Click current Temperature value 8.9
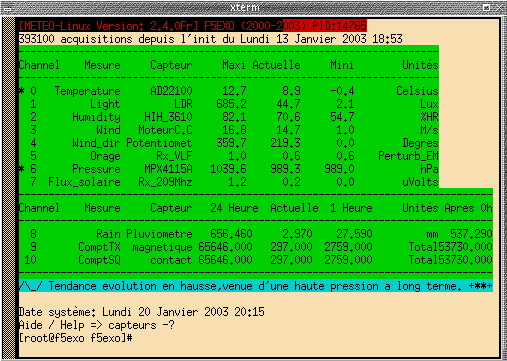The width and height of the screenshot is (507, 361). pos(291,91)
